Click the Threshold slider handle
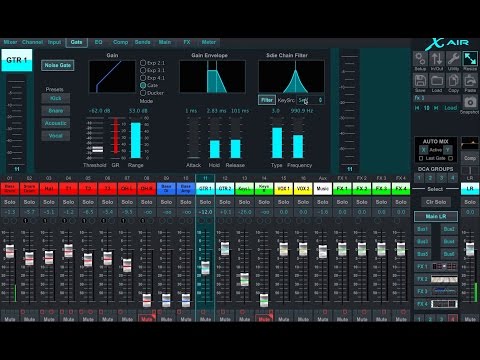This screenshot has width=480, height=360. 97,149
